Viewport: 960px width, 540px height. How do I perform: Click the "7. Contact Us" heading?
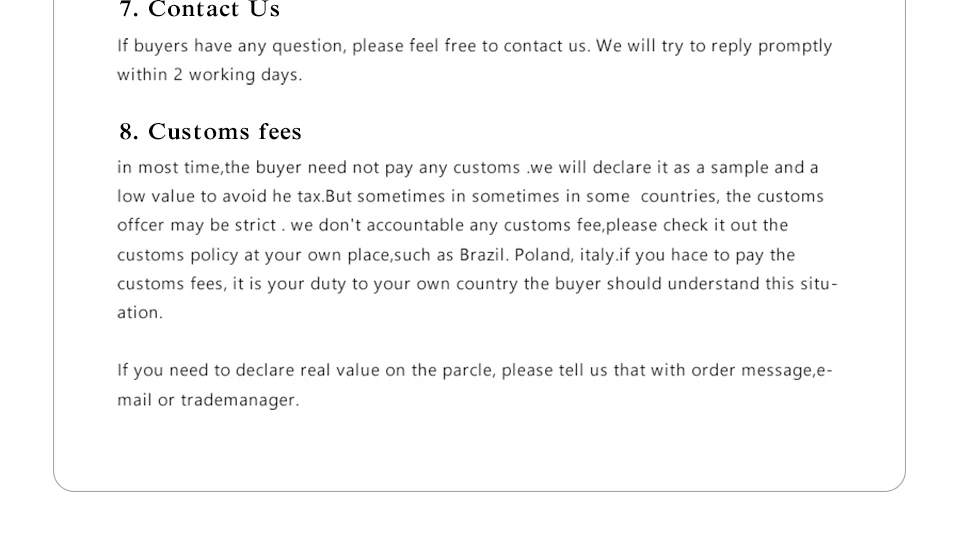pyautogui.click(x=200, y=11)
